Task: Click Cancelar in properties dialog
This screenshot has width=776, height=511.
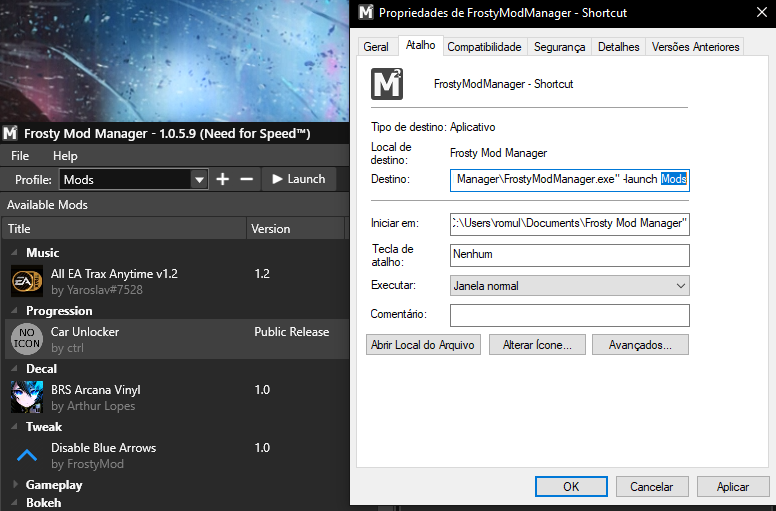Action: [x=652, y=487]
